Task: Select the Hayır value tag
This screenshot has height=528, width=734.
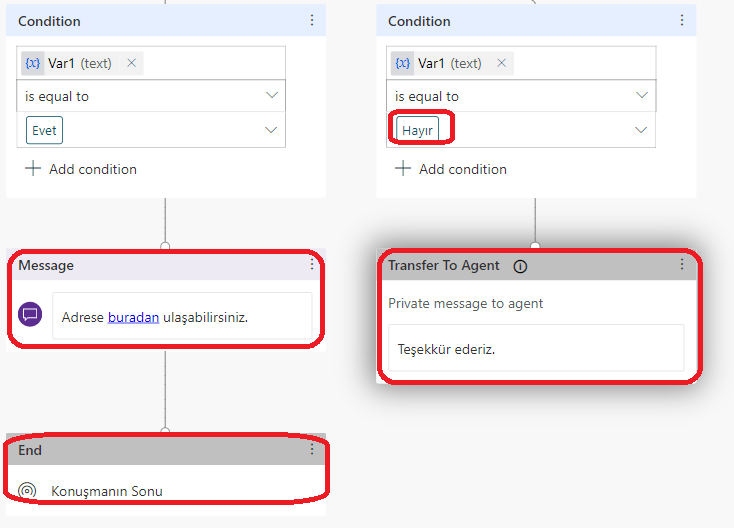Action: click(x=417, y=130)
